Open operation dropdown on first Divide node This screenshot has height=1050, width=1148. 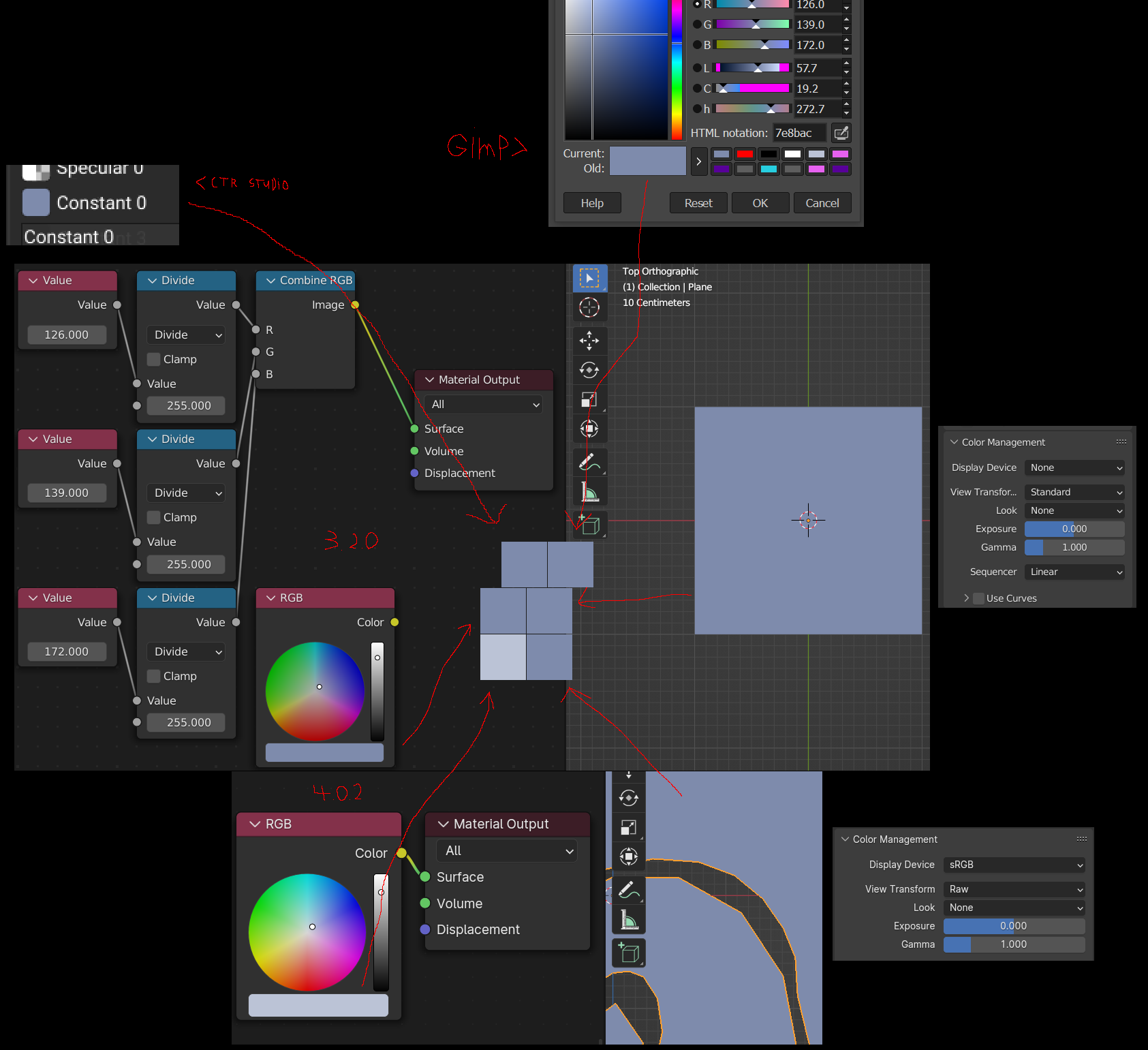(x=186, y=335)
